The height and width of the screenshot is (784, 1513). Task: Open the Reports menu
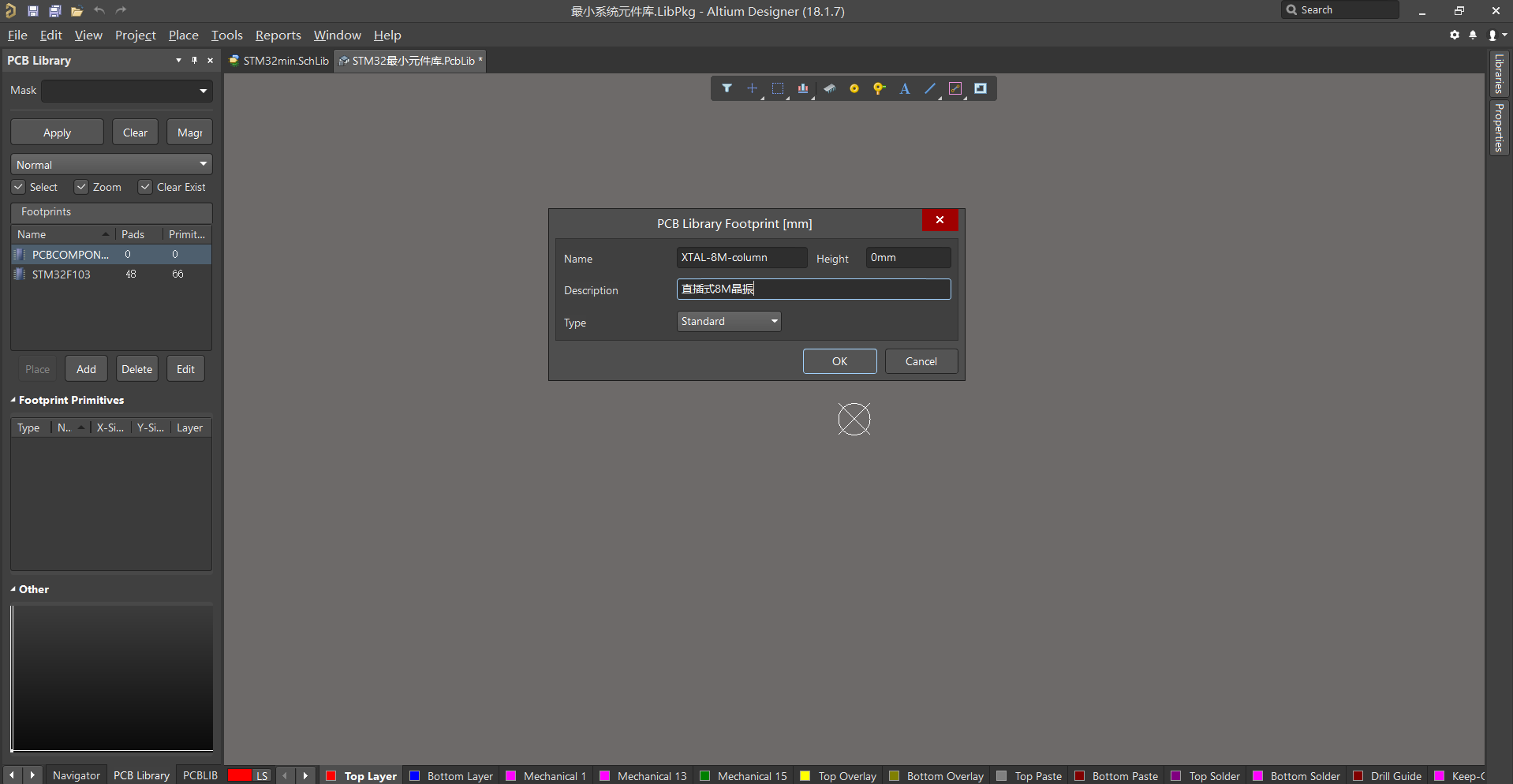pos(278,35)
